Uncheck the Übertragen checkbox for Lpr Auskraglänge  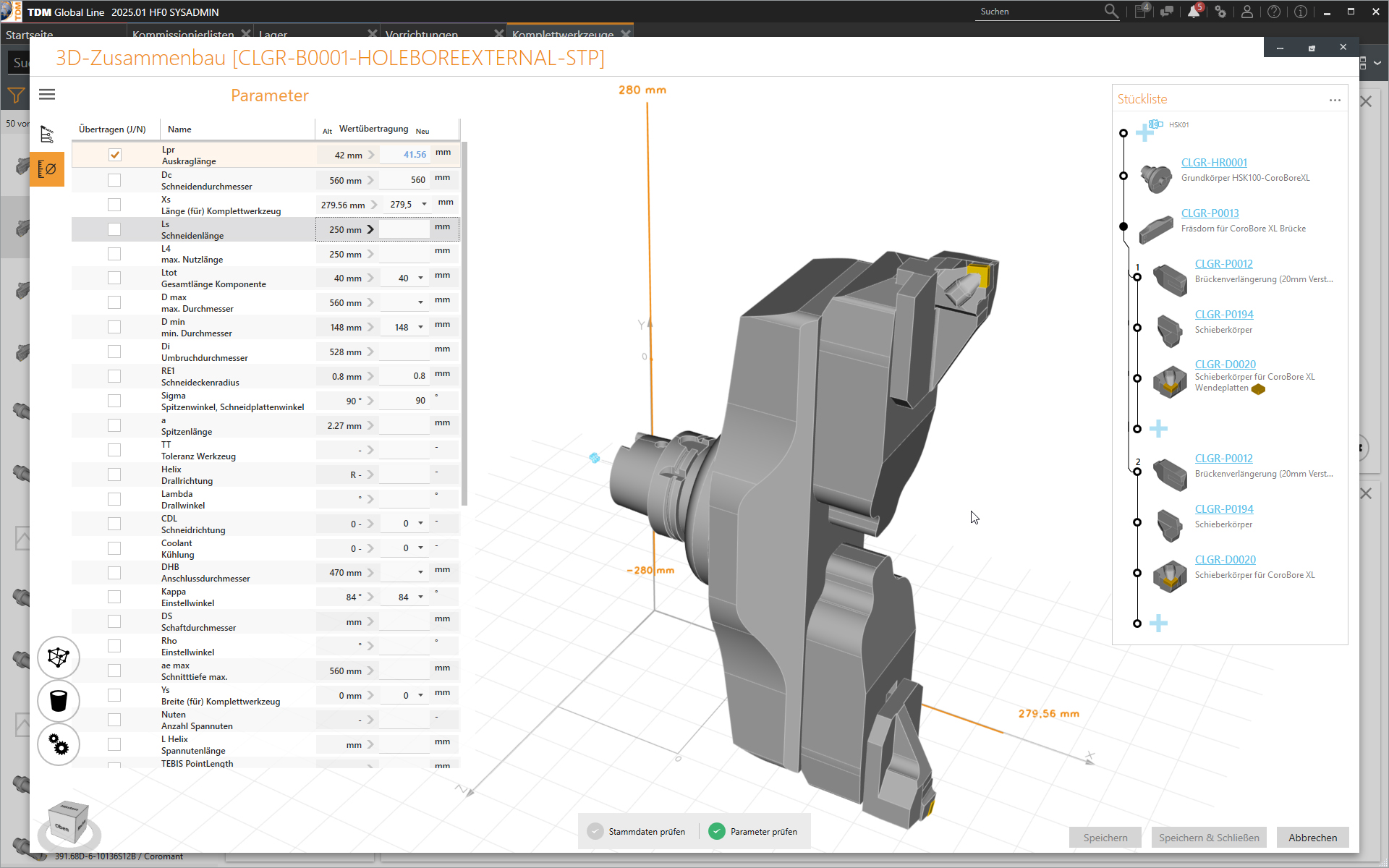coord(114,154)
